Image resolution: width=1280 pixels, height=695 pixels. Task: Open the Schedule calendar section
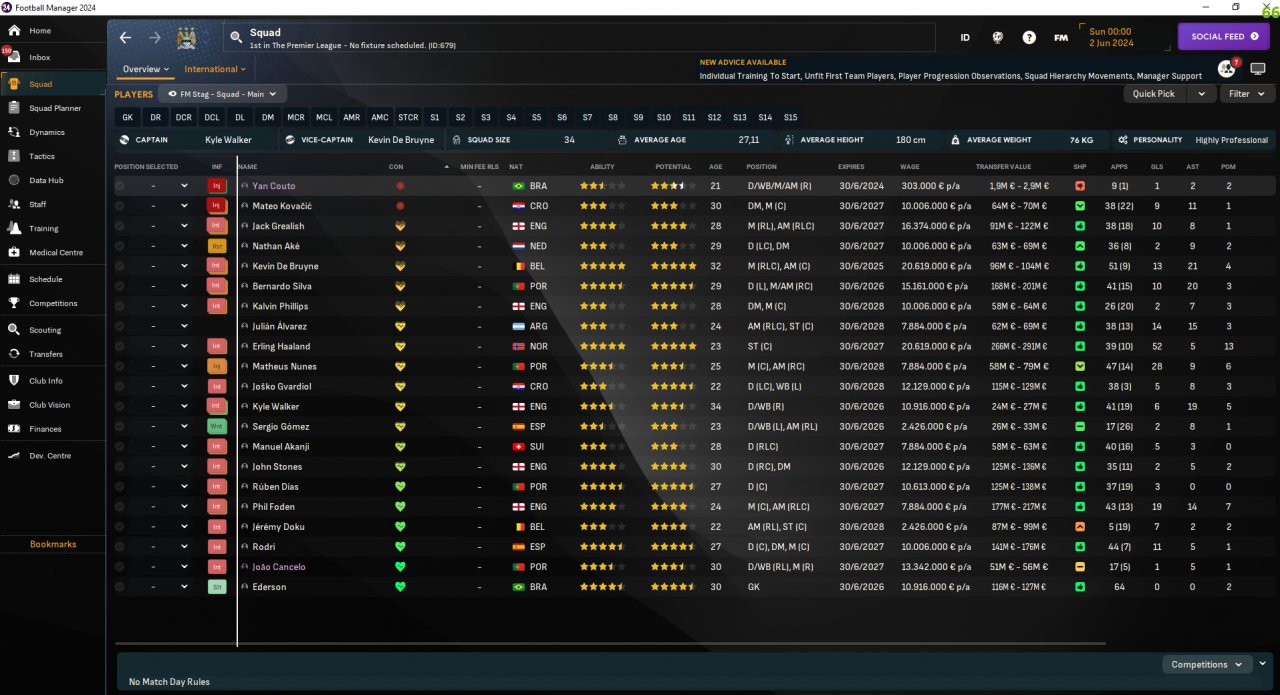tap(45, 279)
